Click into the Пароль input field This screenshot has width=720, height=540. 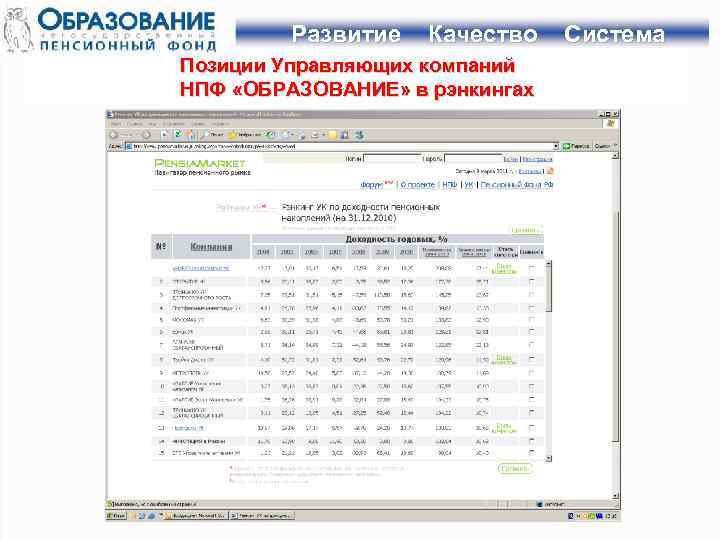pos(473,159)
